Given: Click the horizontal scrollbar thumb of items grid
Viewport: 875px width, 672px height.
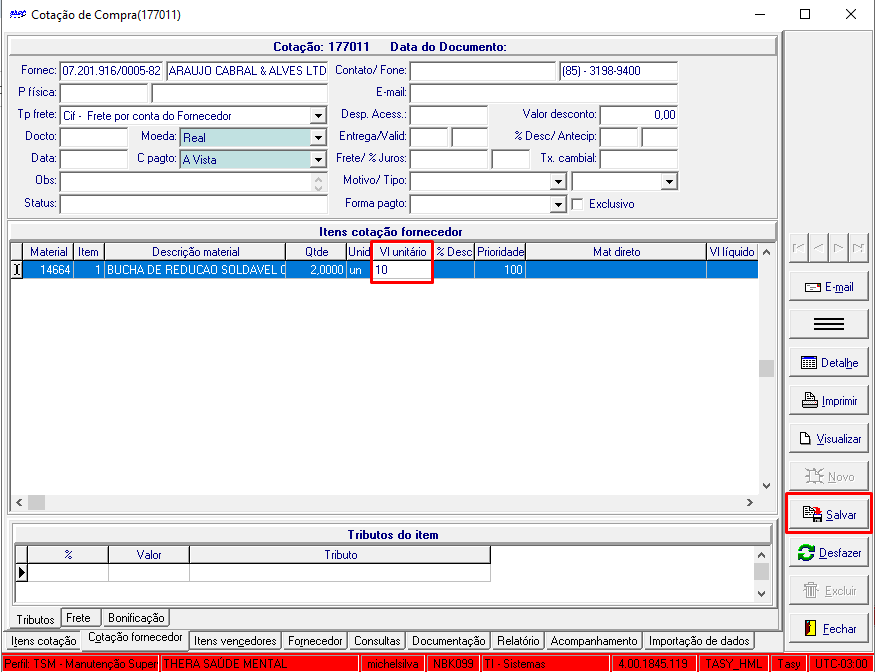Looking at the screenshot, I should [36, 502].
